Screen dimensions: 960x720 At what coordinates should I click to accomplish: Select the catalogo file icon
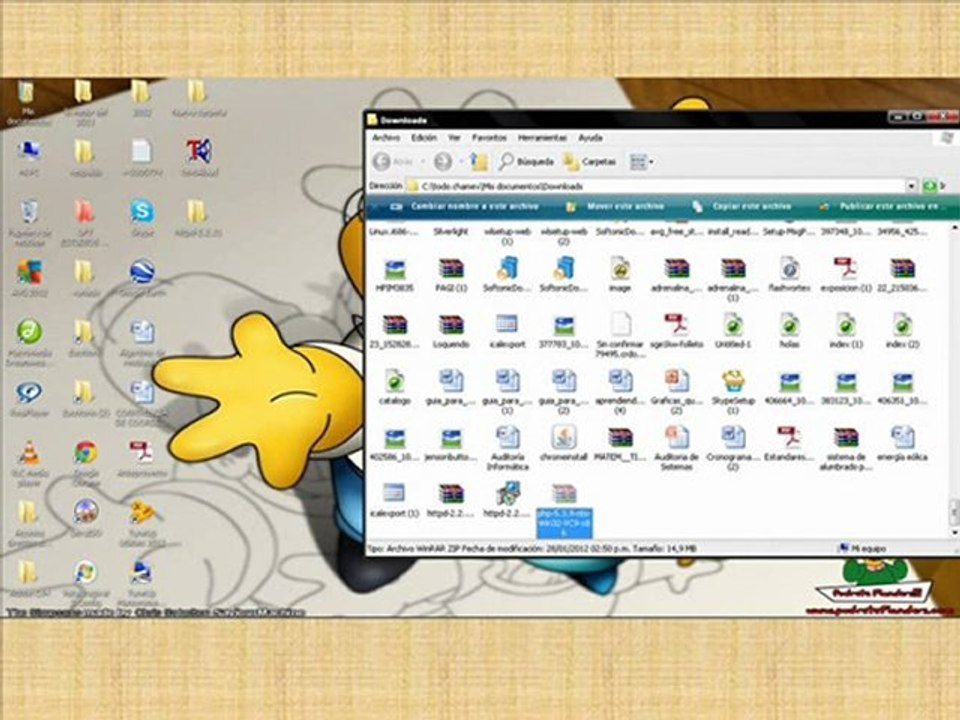(x=394, y=388)
